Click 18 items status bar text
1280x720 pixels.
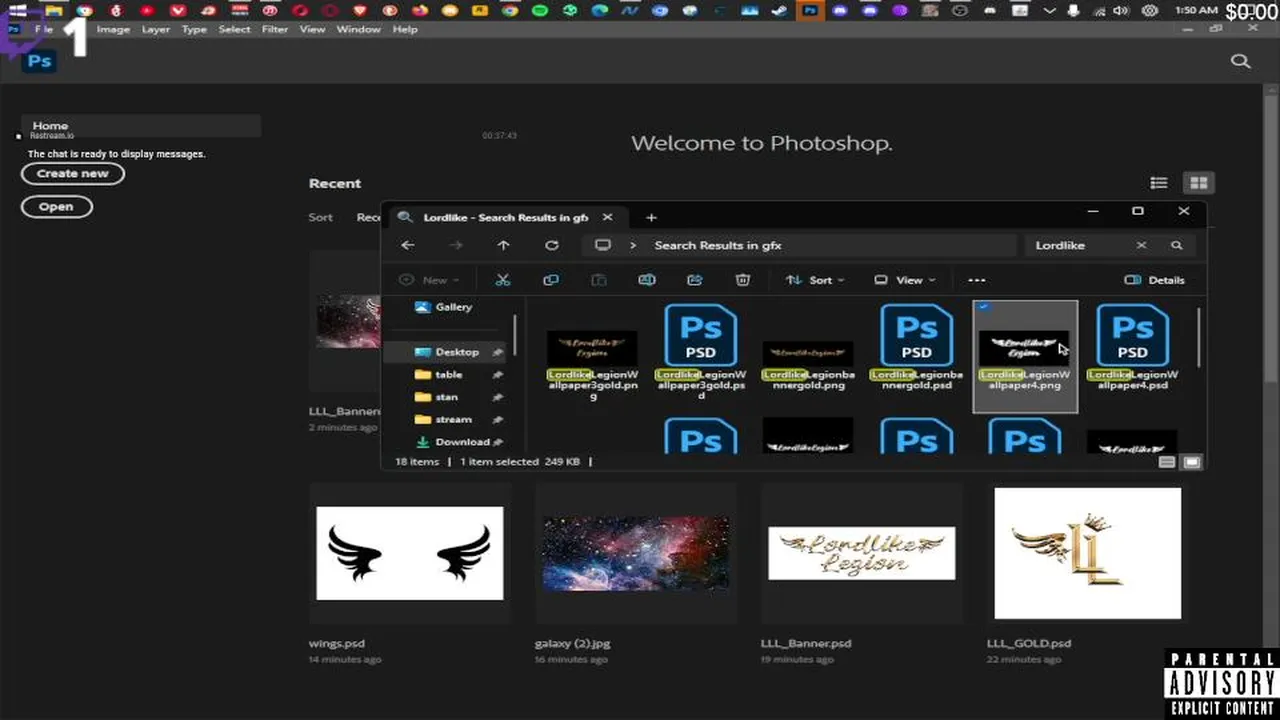click(x=417, y=462)
